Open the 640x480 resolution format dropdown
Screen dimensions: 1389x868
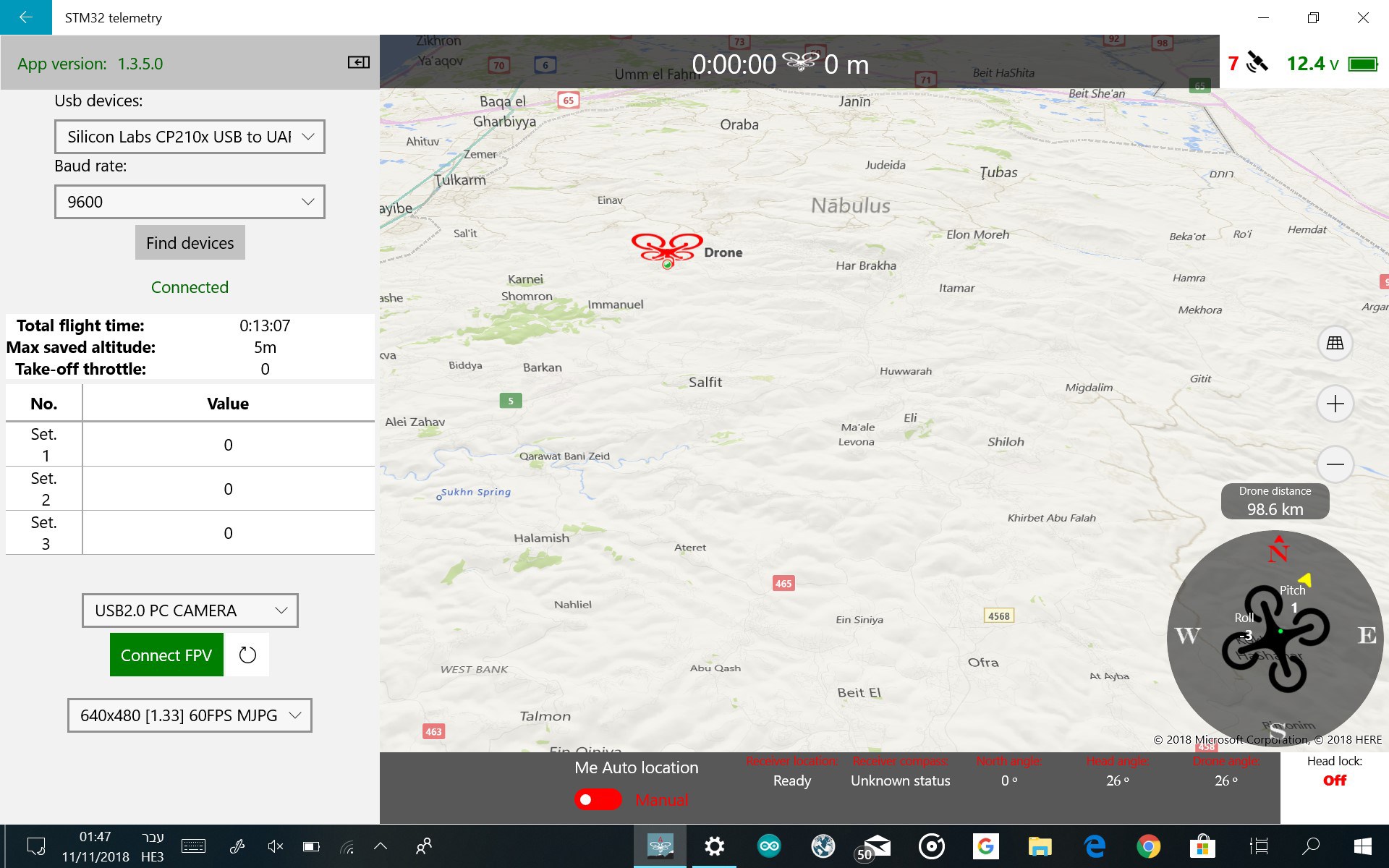click(x=190, y=715)
